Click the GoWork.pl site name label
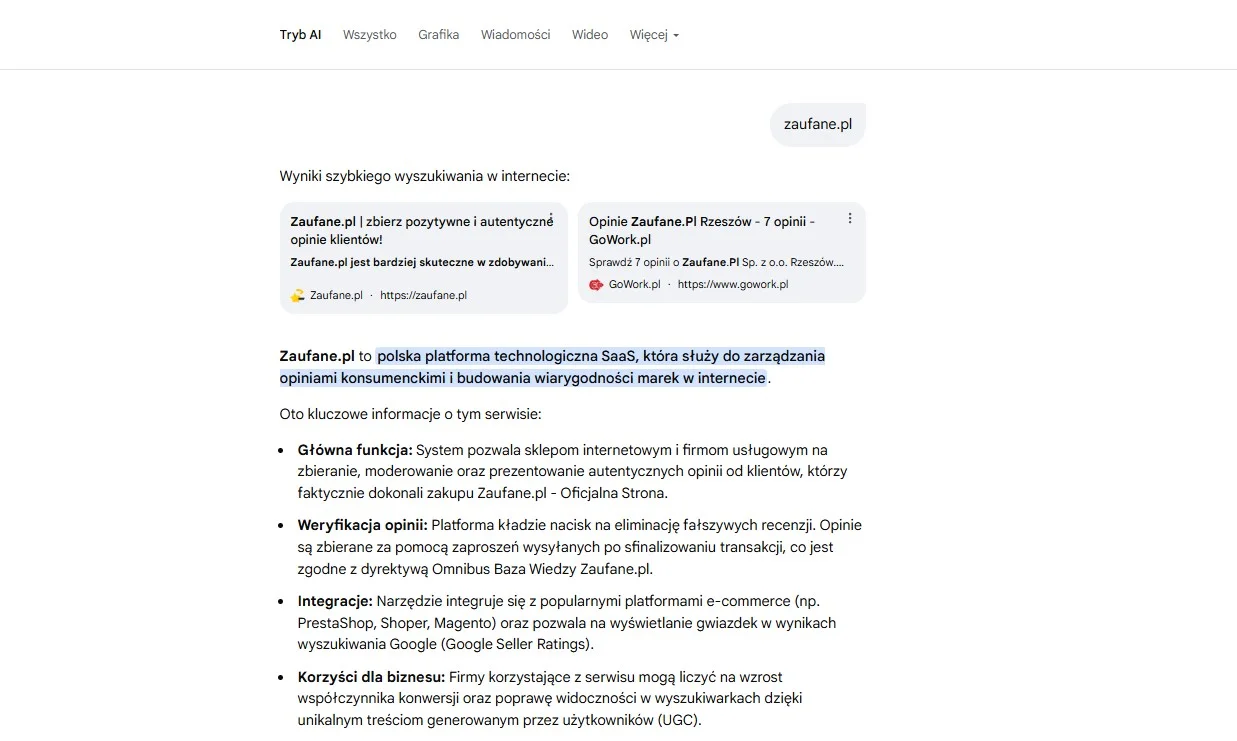This screenshot has width=1237, height=741. pyautogui.click(x=634, y=285)
